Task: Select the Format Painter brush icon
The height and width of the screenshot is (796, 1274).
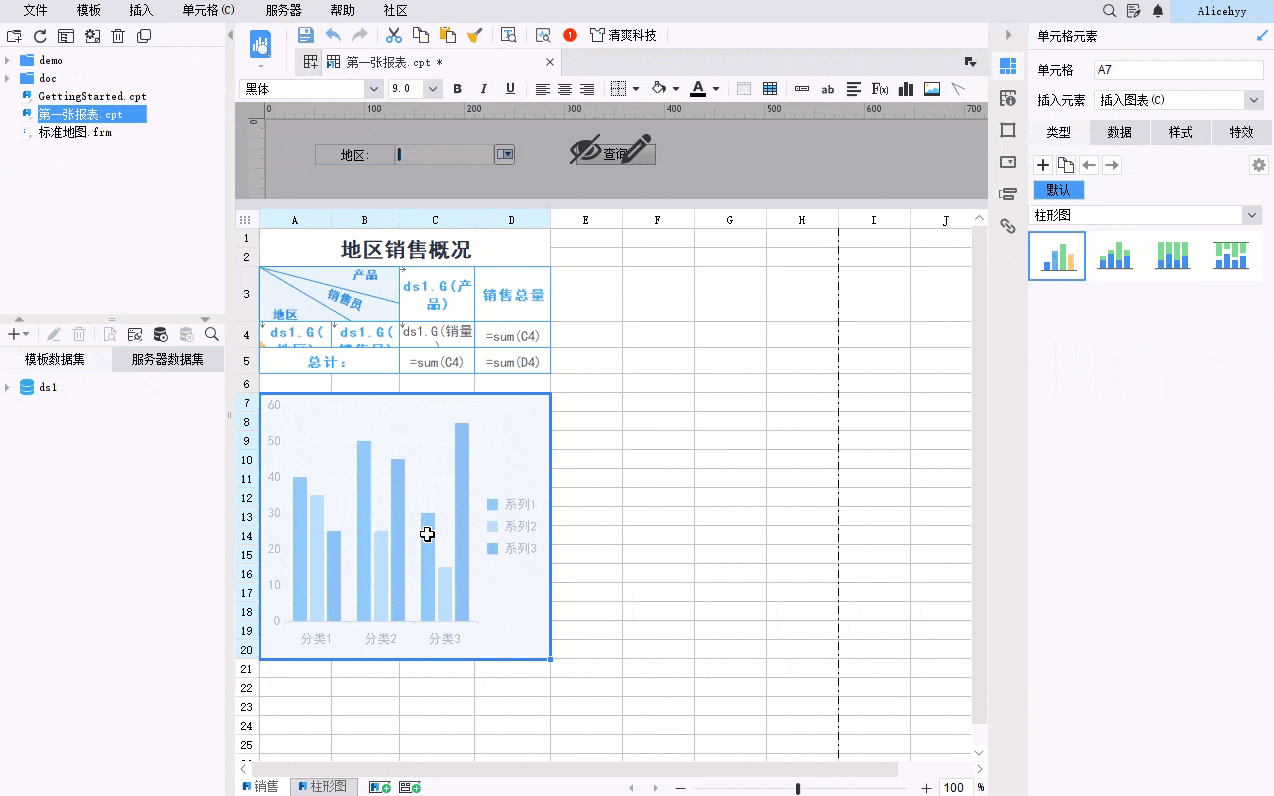Action: tap(475, 35)
